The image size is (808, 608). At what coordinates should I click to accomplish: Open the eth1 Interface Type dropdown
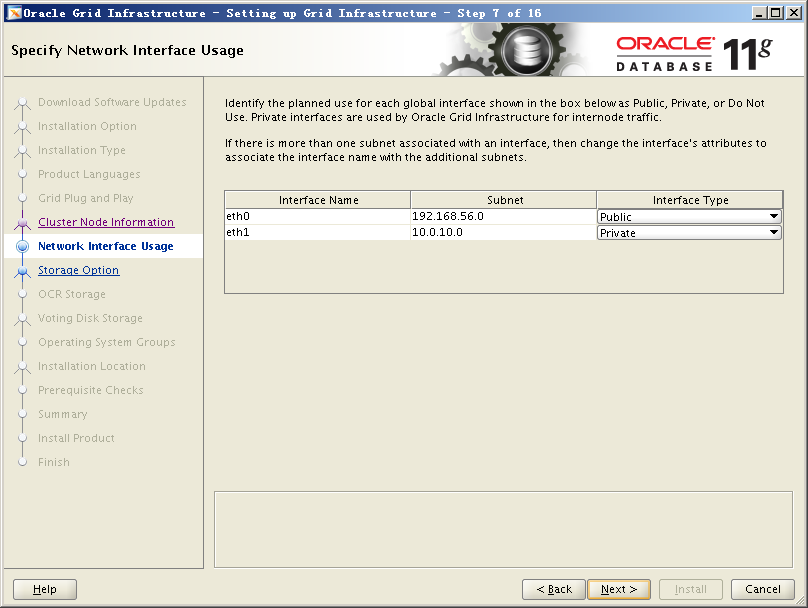[x=689, y=233]
